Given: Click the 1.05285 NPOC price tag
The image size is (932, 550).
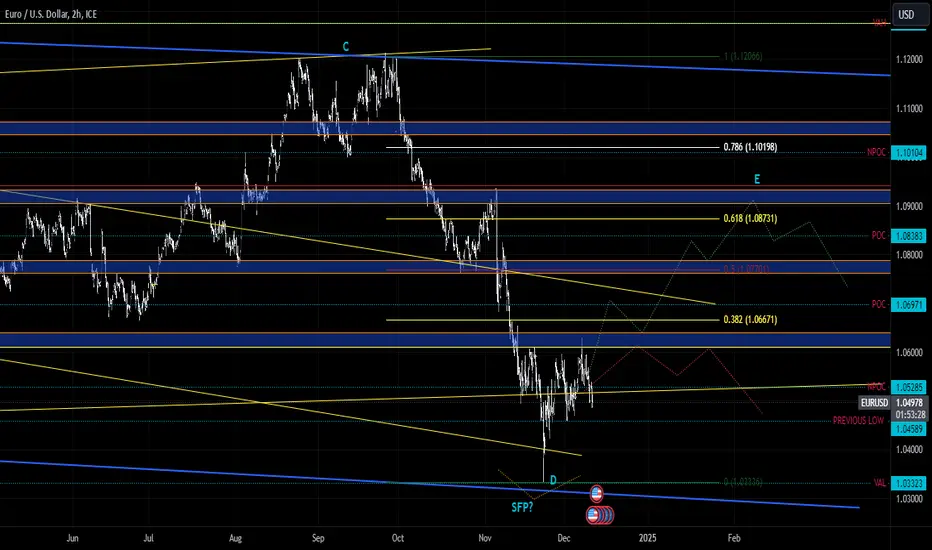Looking at the screenshot, I should point(909,387).
